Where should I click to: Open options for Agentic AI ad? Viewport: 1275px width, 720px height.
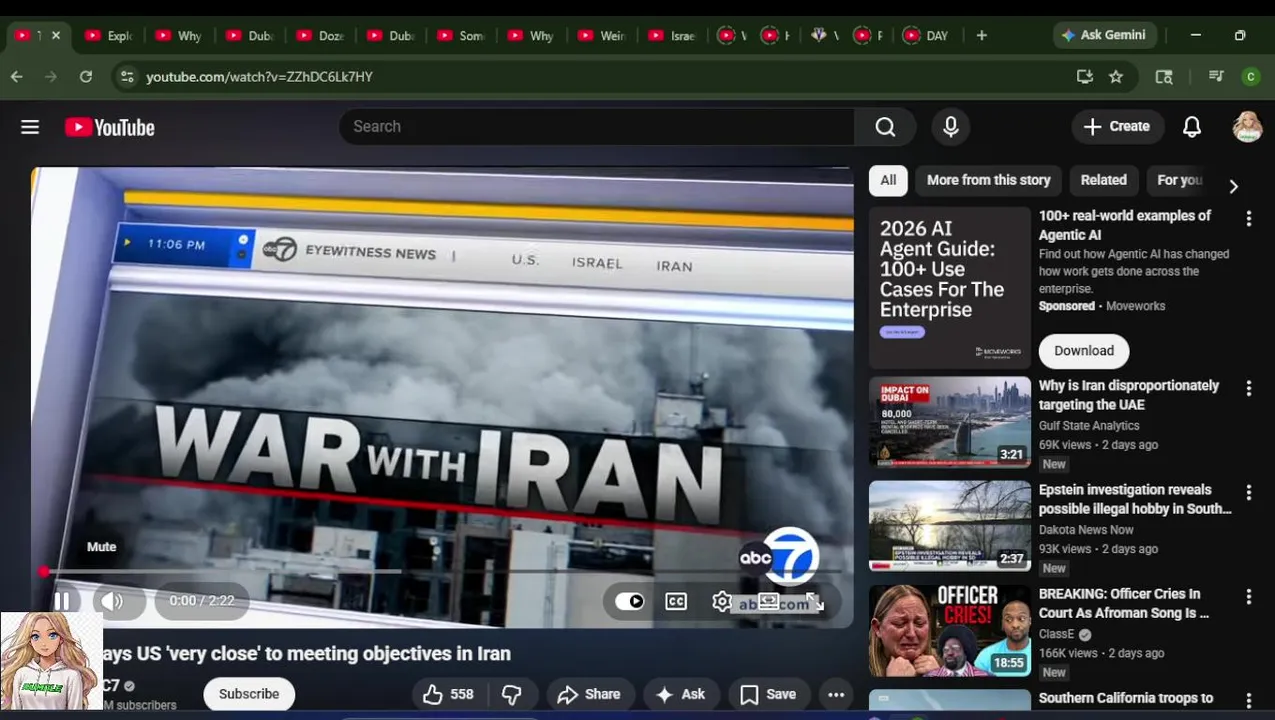[x=1248, y=218]
